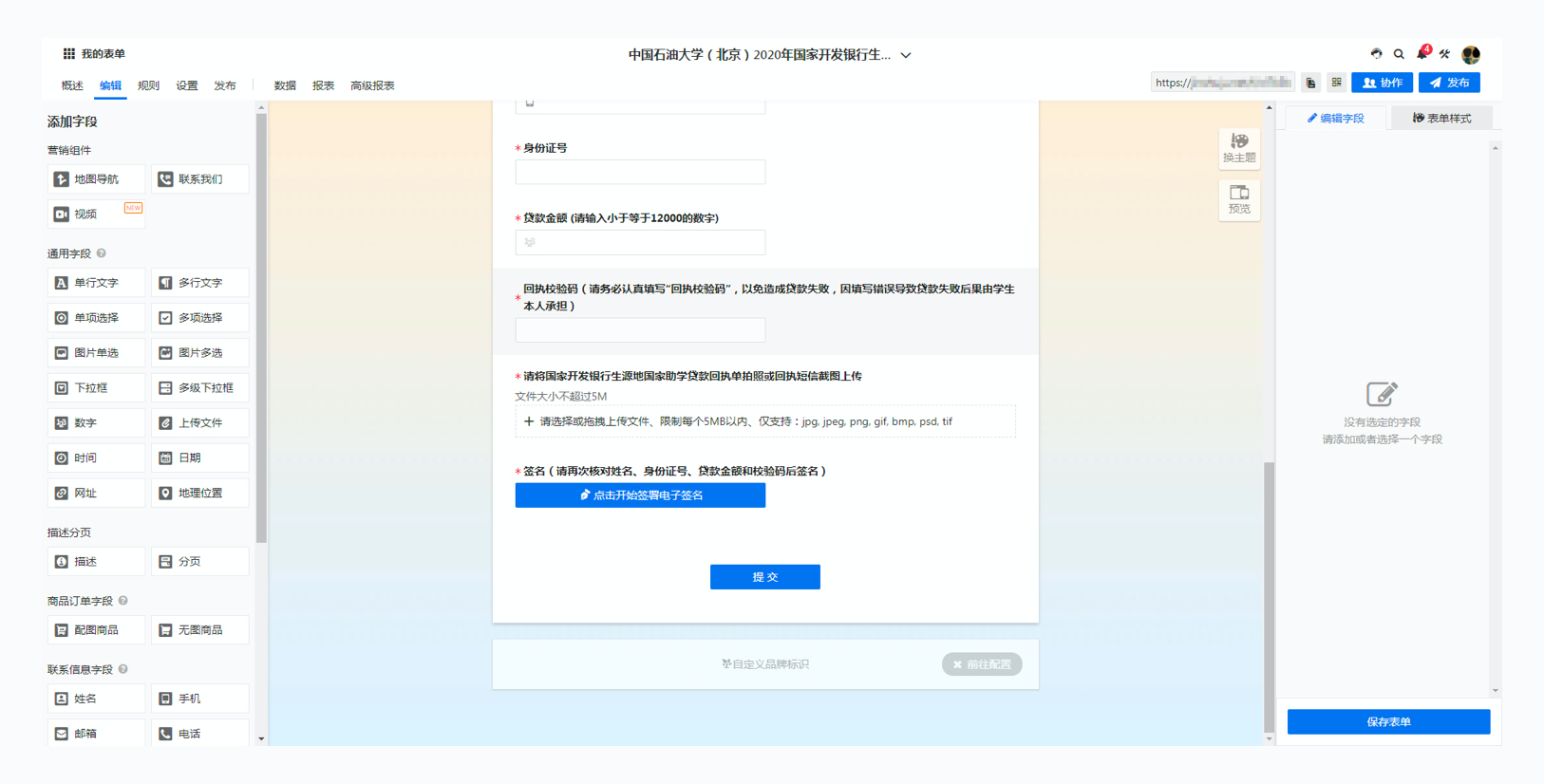Show help for 商品订单字段 section
Image resolution: width=1544 pixels, height=784 pixels.
(123, 601)
